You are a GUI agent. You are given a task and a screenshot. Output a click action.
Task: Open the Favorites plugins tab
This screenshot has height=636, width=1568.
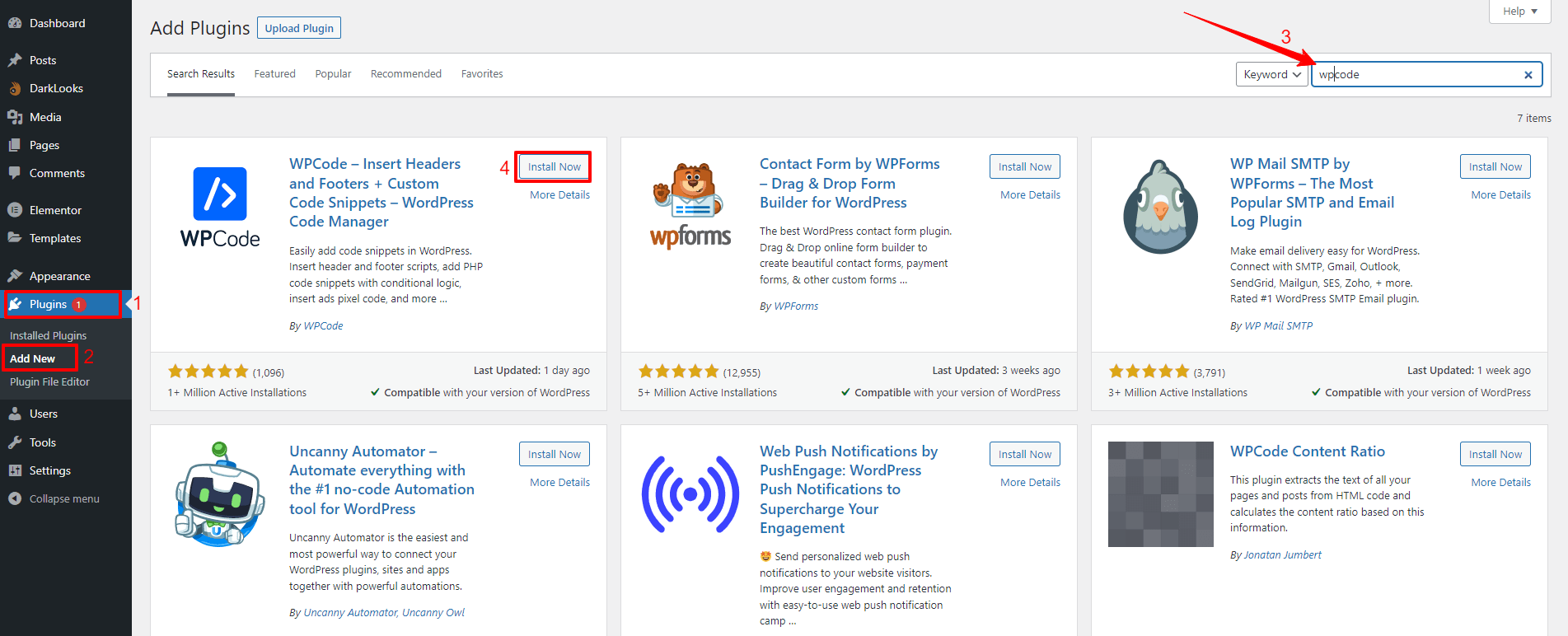[x=482, y=74]
